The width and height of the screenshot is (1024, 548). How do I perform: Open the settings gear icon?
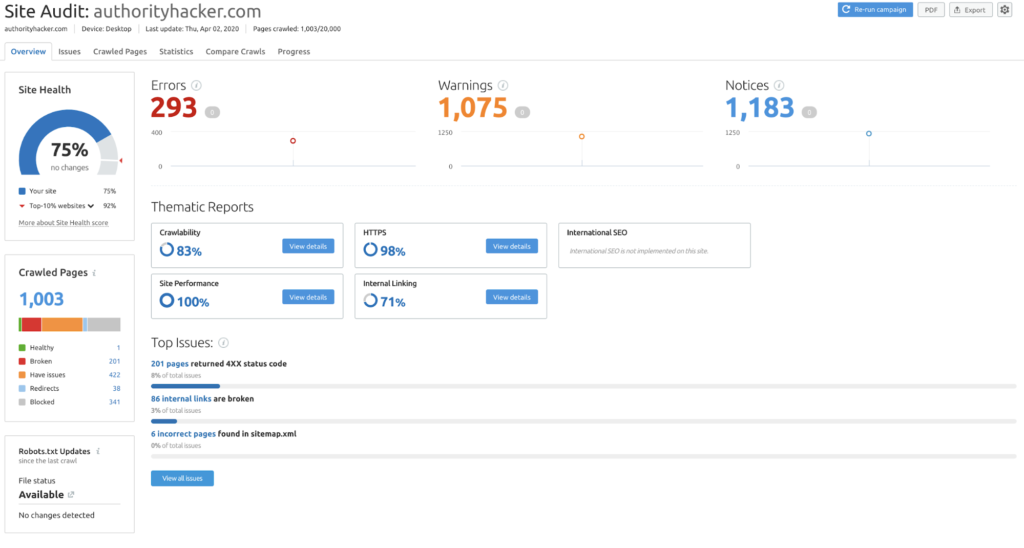point(1004,10)
